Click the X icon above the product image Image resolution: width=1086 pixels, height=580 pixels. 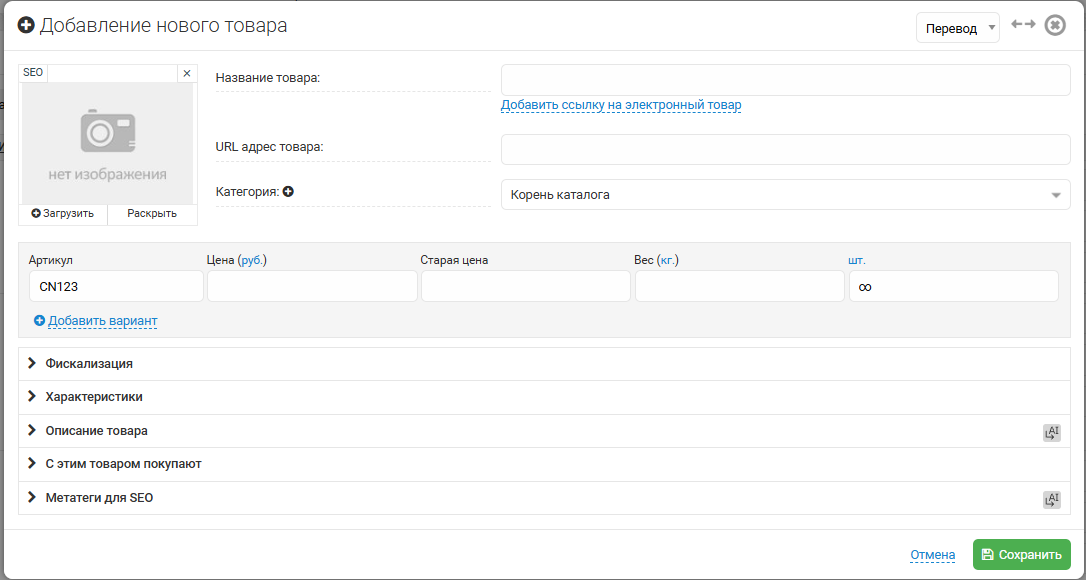(186, 73)
